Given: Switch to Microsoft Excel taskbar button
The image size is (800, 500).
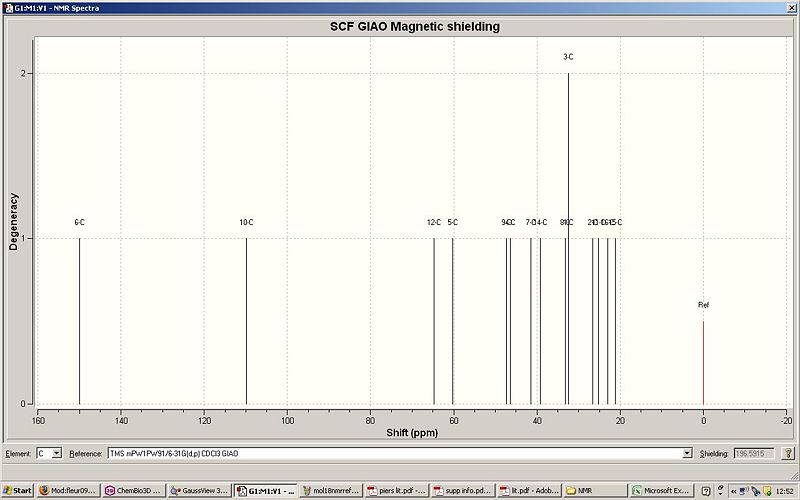Looking at the screenshot, I should pyautogui.click(x=661, y=491).
